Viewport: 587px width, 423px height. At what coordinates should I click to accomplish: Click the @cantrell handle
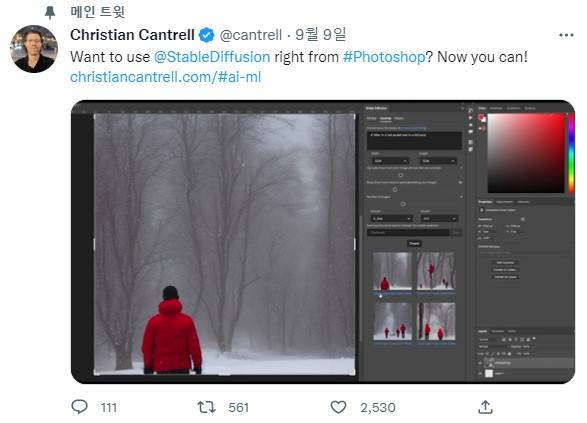click(251, 35)
